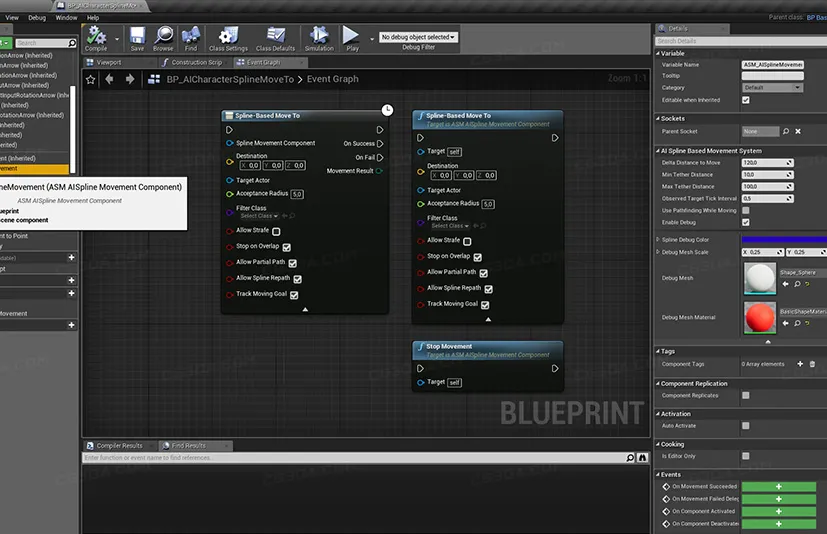Clear all Component Tags with trash icon
The width and height of the screenshot is (827, 534).
coord(812,364)
